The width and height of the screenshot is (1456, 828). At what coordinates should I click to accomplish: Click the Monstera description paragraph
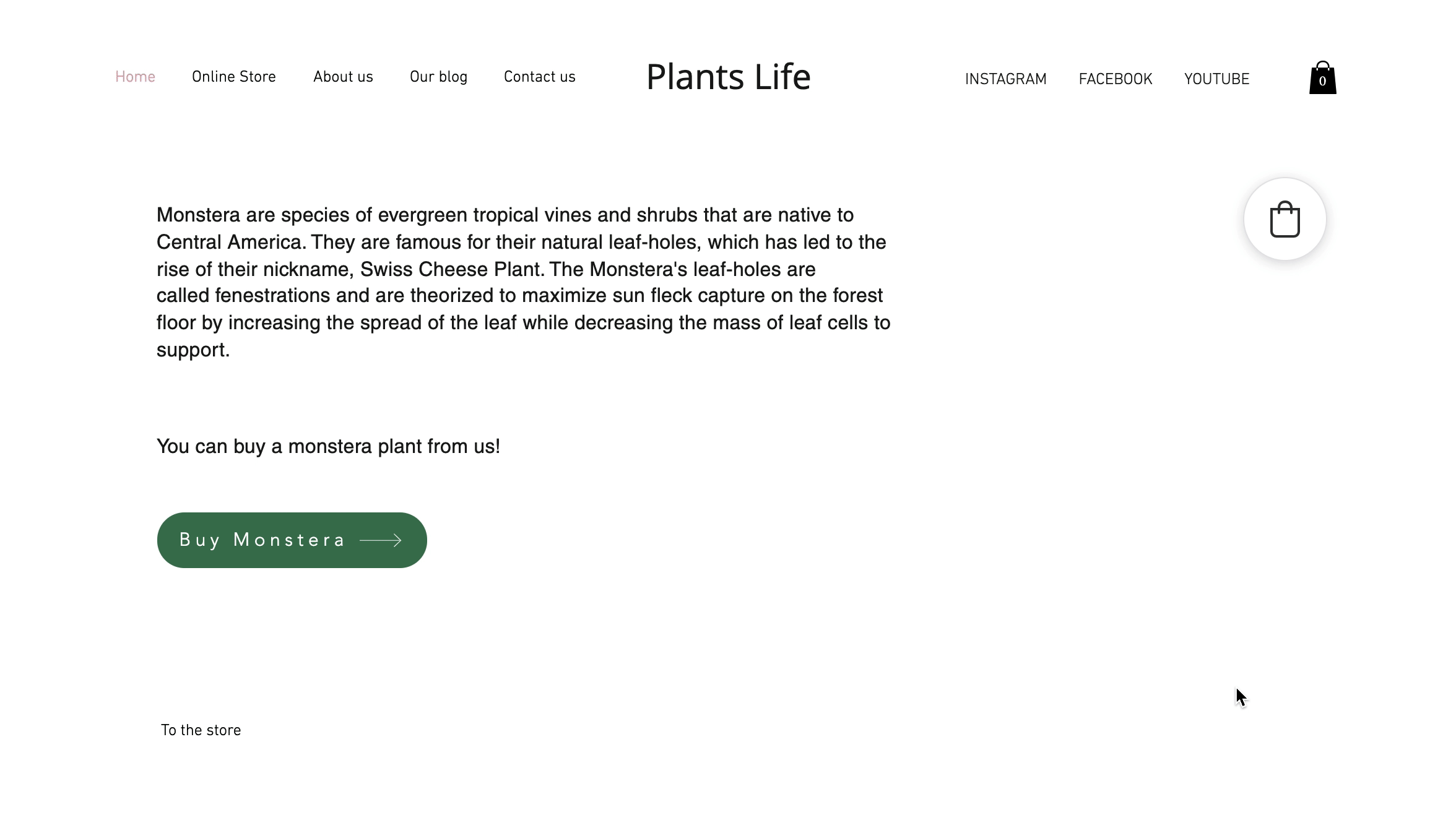point(523,282)
